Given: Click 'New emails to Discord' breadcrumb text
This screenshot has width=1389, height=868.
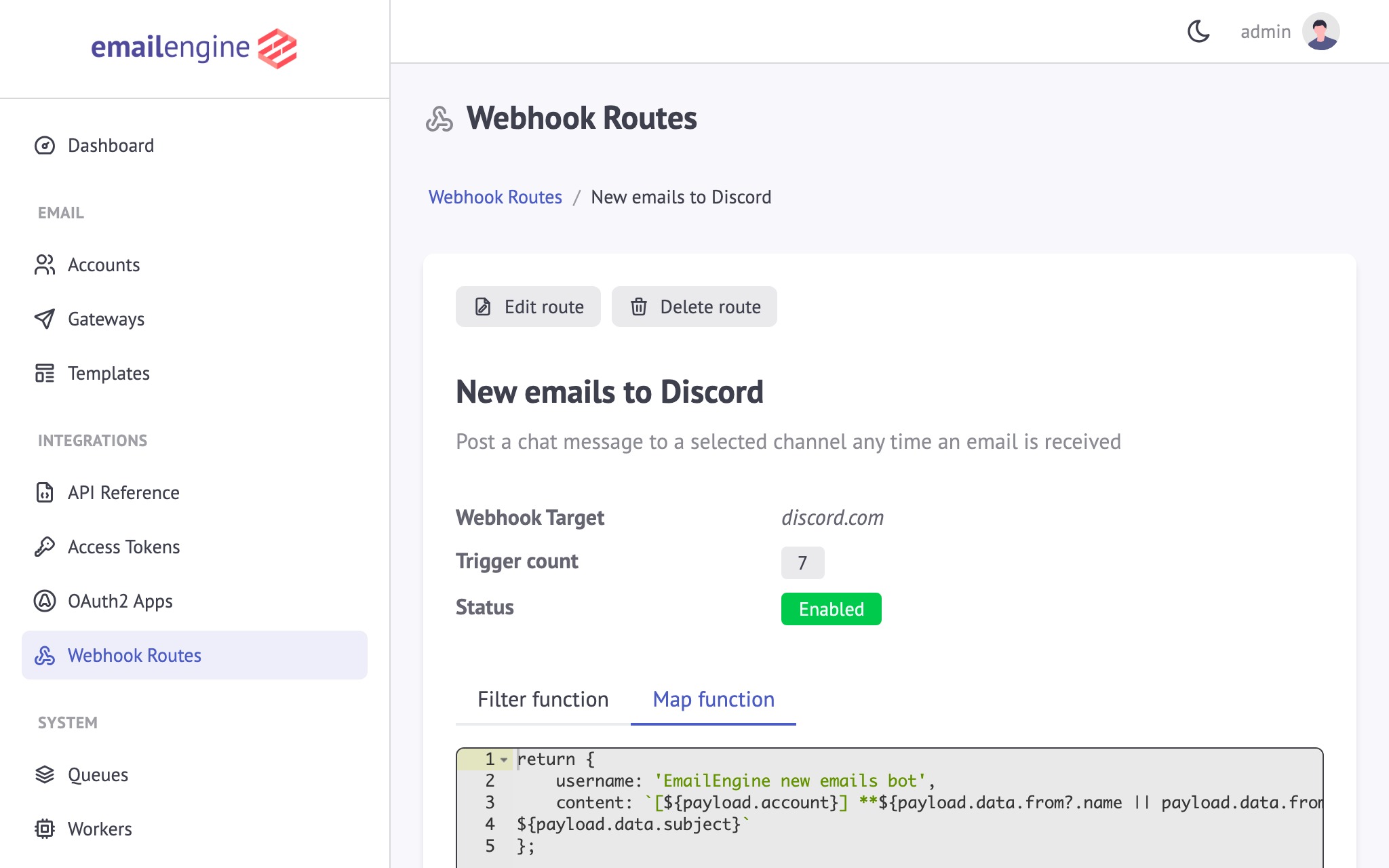Looking at the screenshot, I should pos(681,197).
